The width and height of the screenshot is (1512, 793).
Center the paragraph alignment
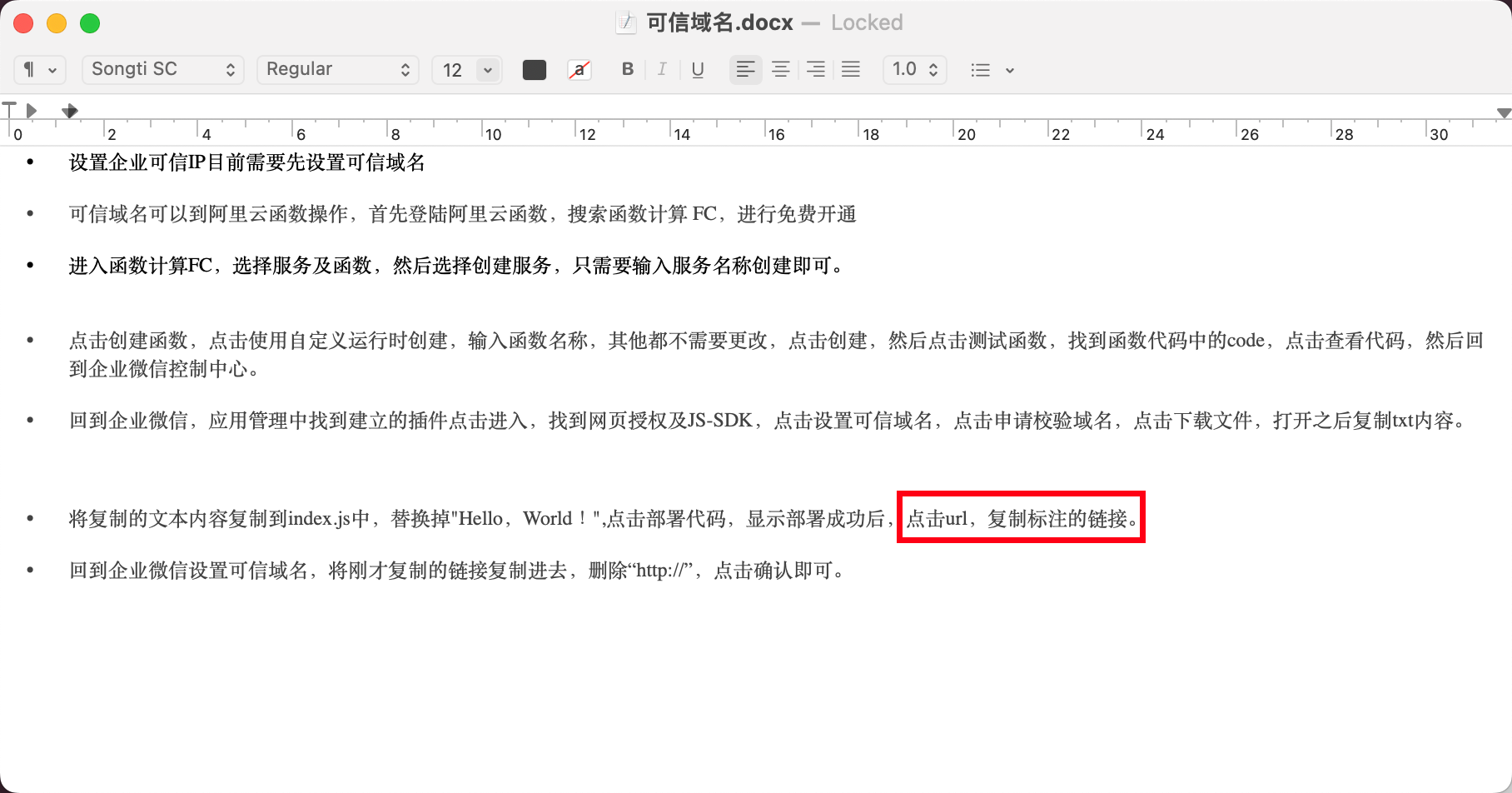click(x=781, y=69)
